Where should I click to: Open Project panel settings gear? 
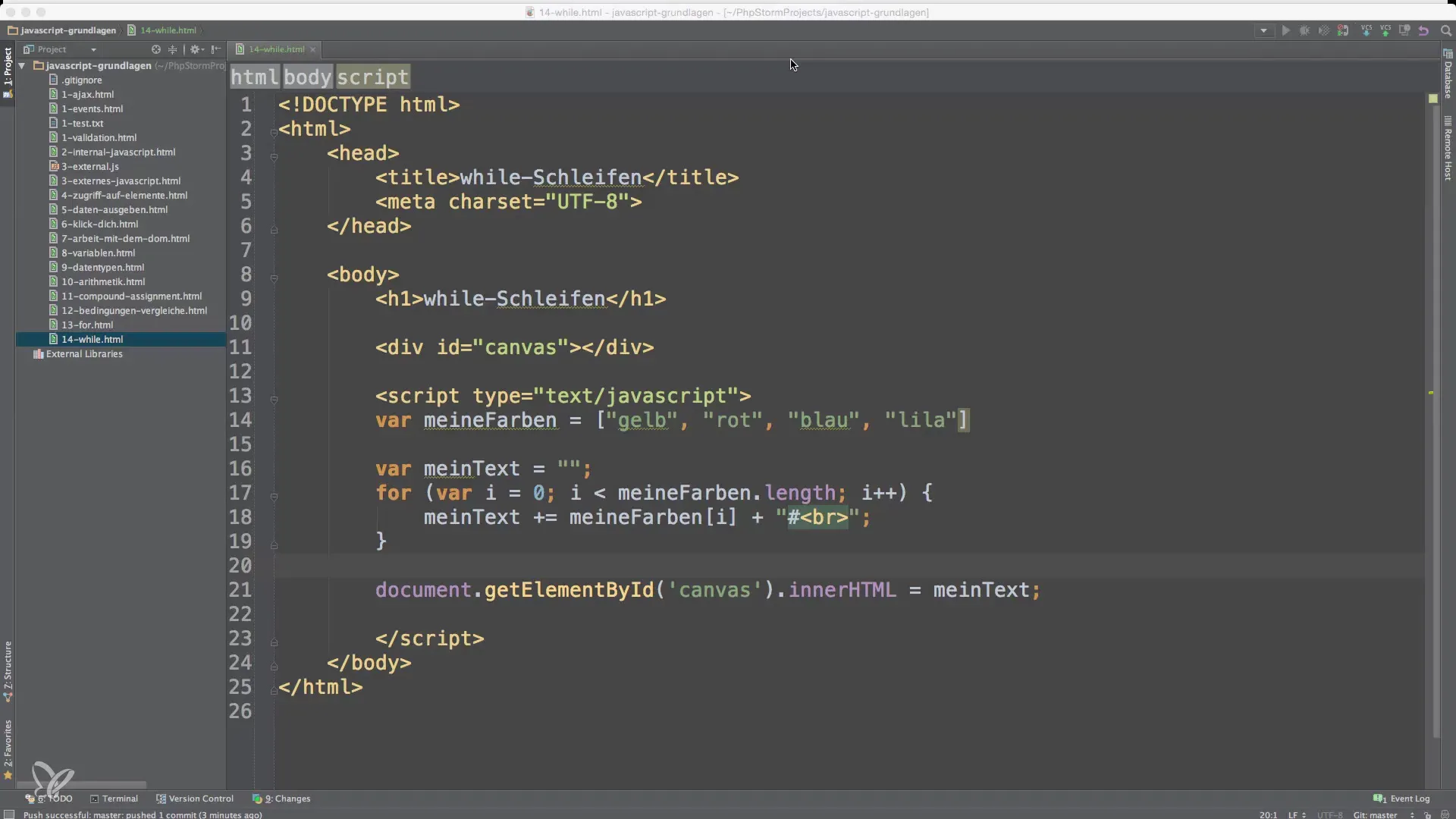pyautogui.click(x=196, y=49)
